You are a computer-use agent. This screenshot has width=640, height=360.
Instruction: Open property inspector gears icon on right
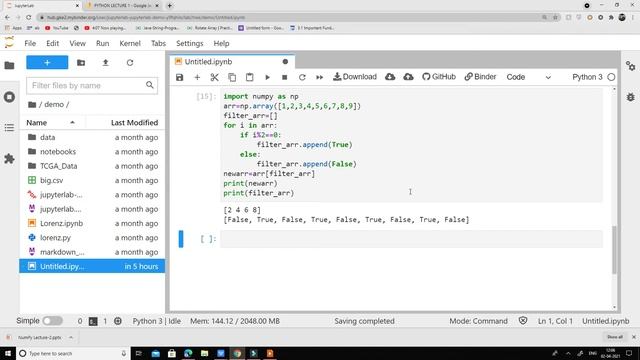[631, 66]
